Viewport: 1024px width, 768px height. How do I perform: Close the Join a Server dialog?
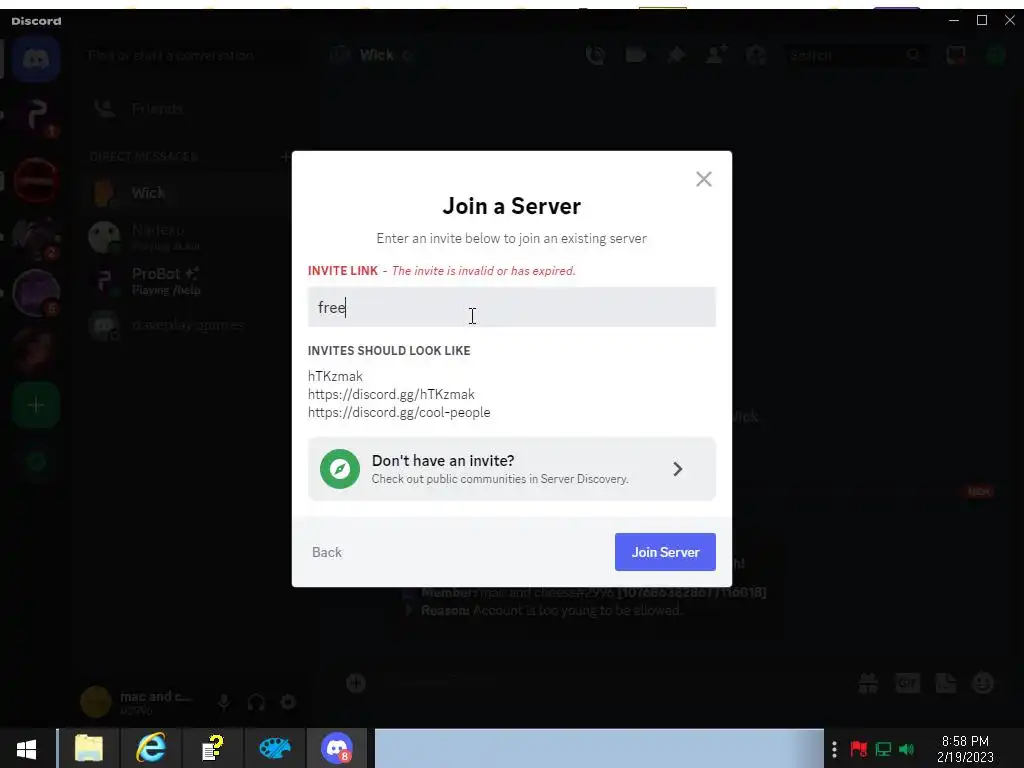(x=703, y=179)
